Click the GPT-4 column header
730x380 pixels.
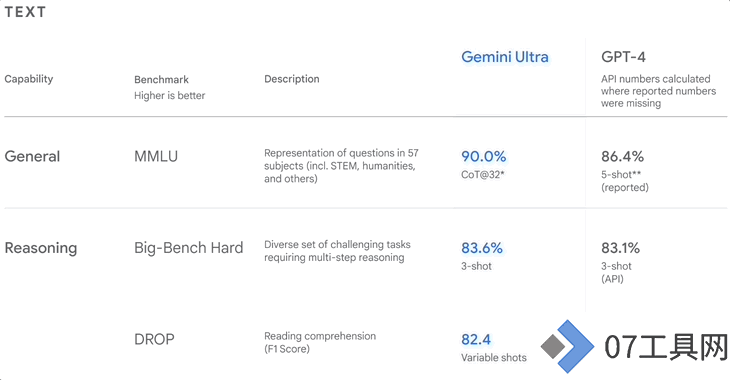tap(623, 57)
